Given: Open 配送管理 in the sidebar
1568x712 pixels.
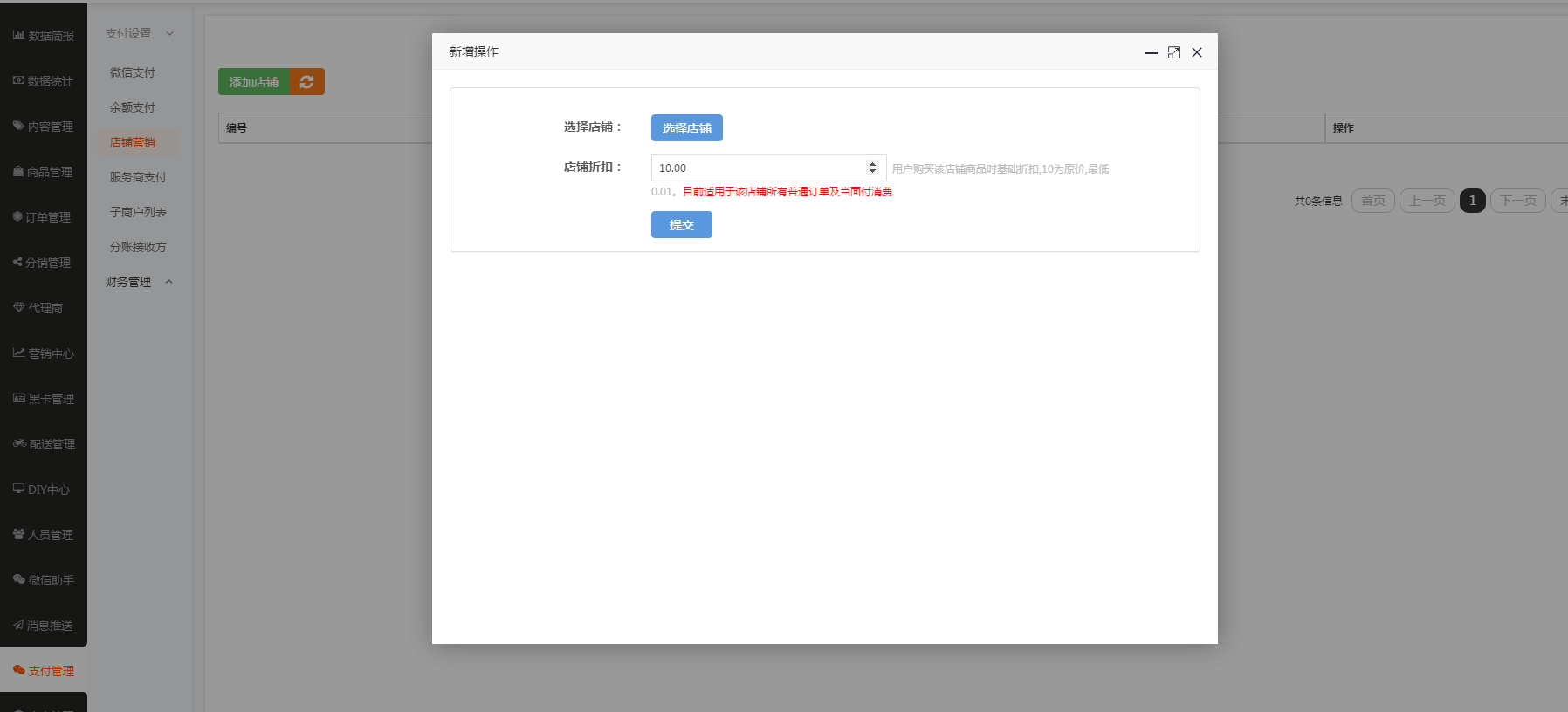Looking at the screenshot, I should 44,444.
